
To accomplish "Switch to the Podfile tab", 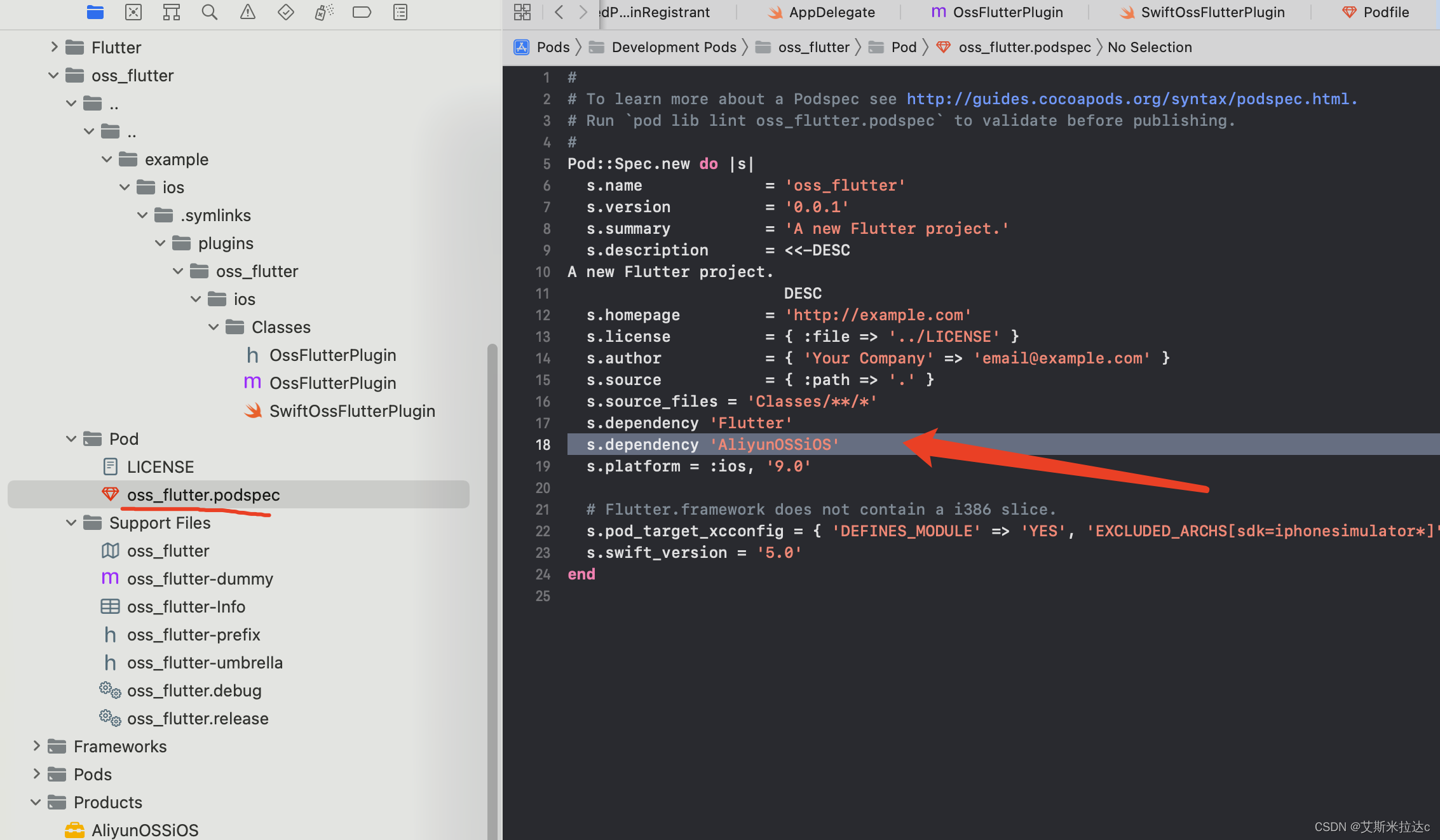I will [x=1375, y=12].
